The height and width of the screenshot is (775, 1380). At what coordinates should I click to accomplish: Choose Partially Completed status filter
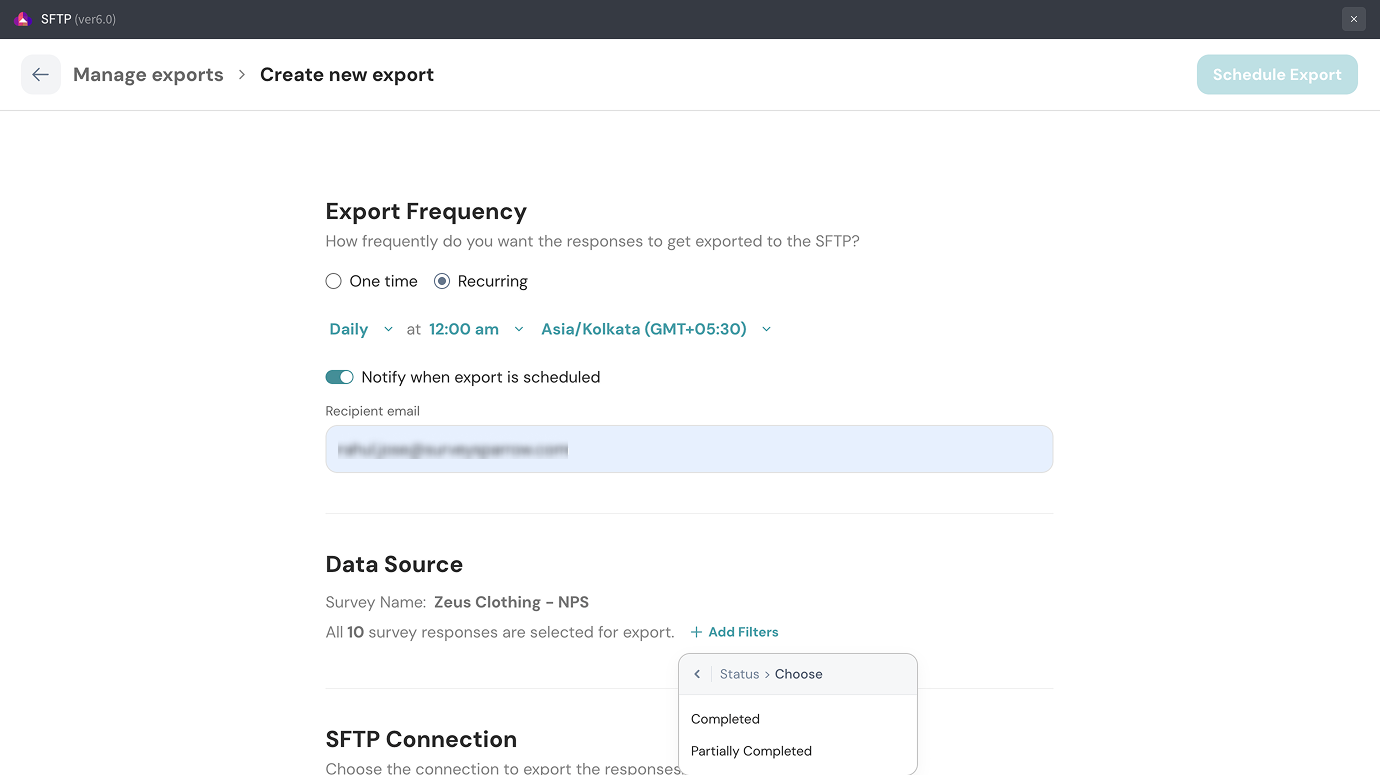coord(751,751)
